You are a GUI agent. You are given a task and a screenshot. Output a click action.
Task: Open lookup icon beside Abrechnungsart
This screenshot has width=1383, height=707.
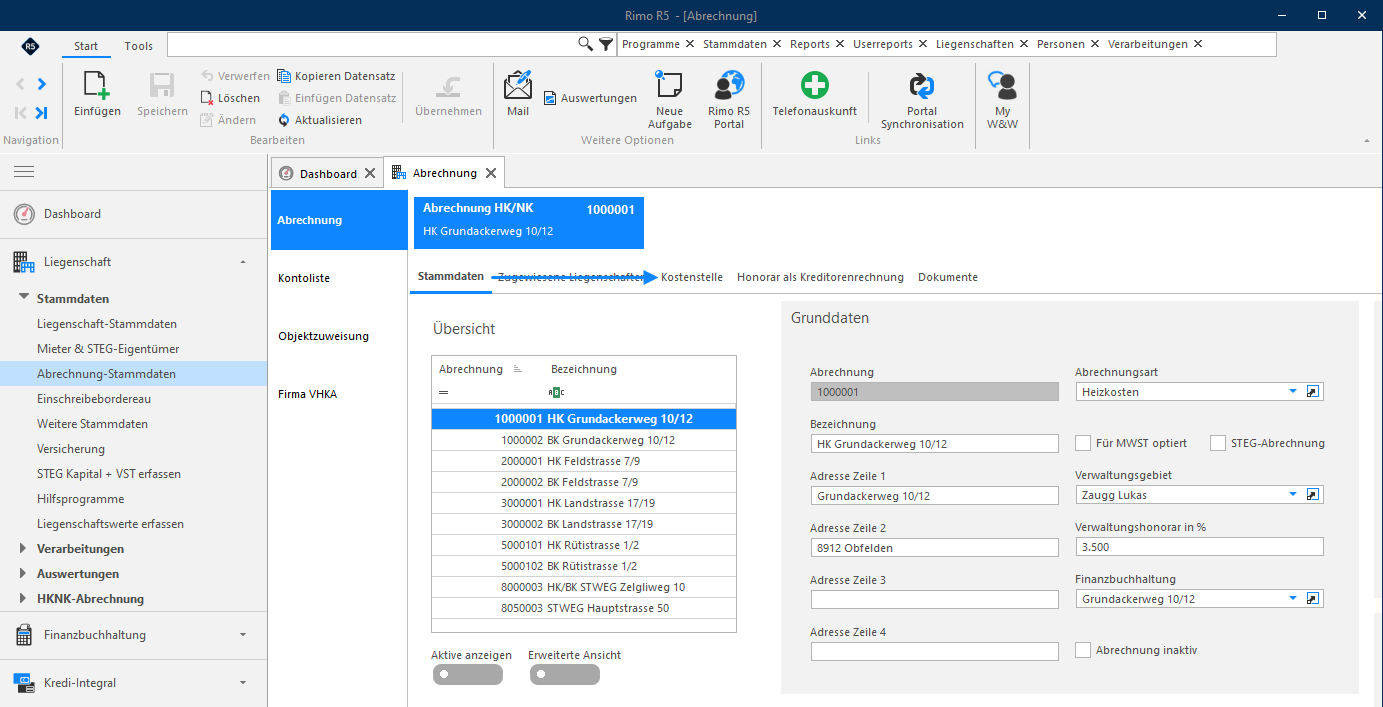pos(1314,392)
